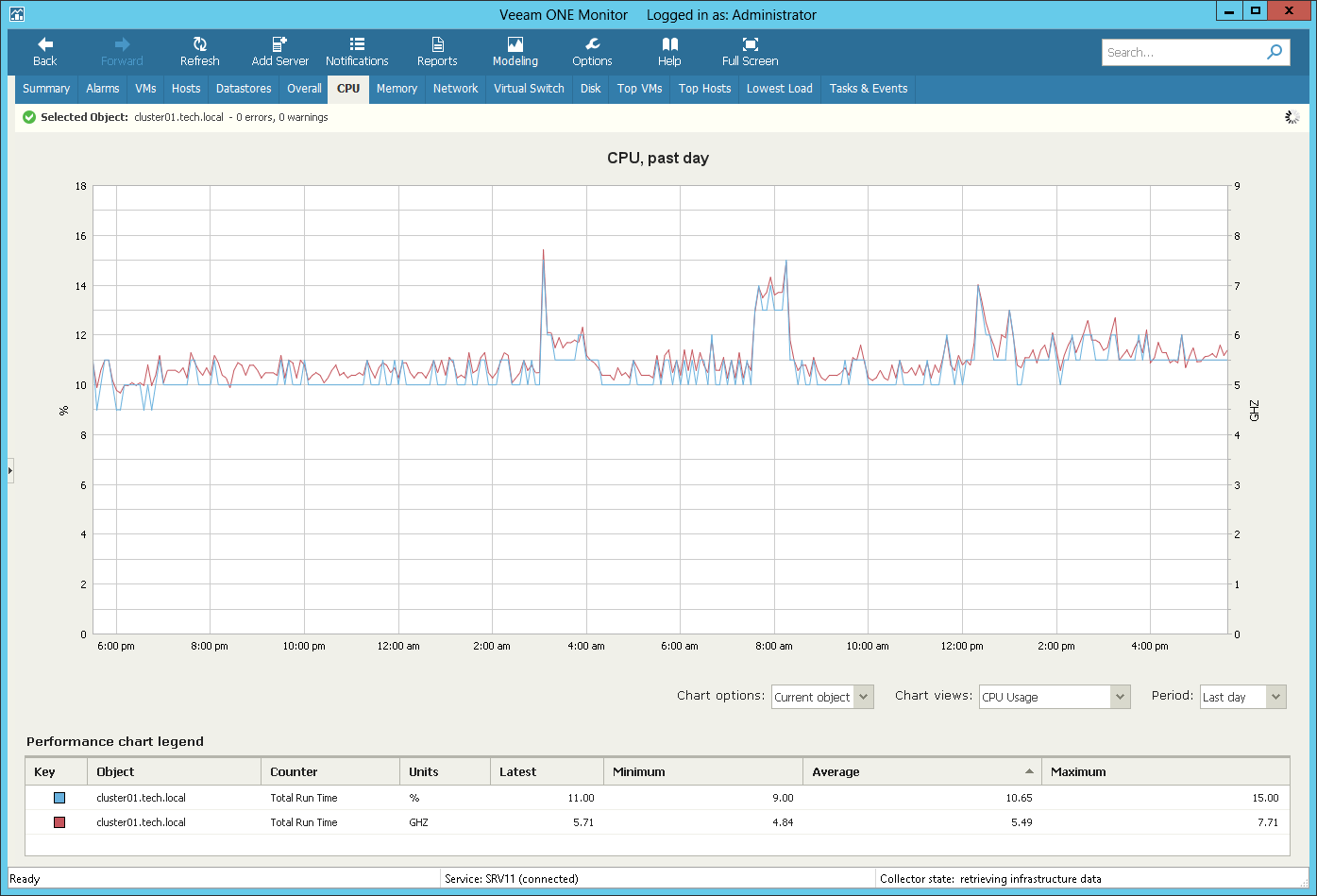Click the green status check icon
The height and width of the screenshot is (896, 1317).
29,117
